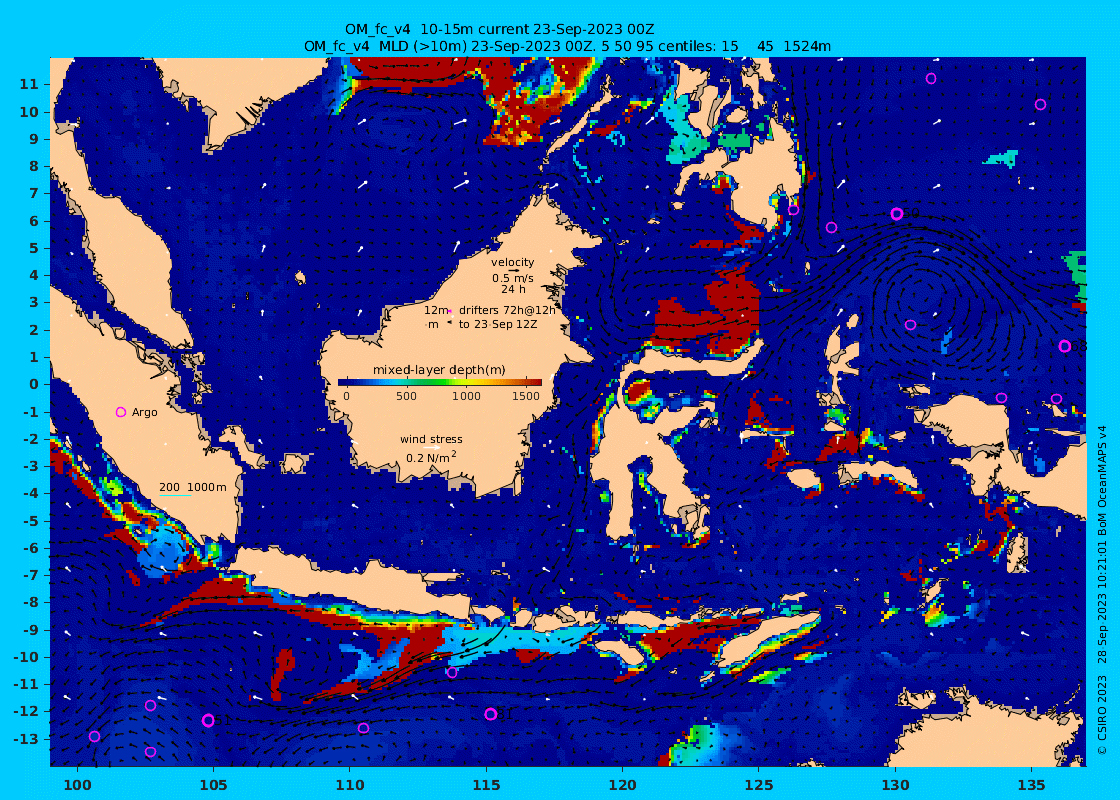Click Argo float marker near 11°N 131°E

tap(931, 79)
